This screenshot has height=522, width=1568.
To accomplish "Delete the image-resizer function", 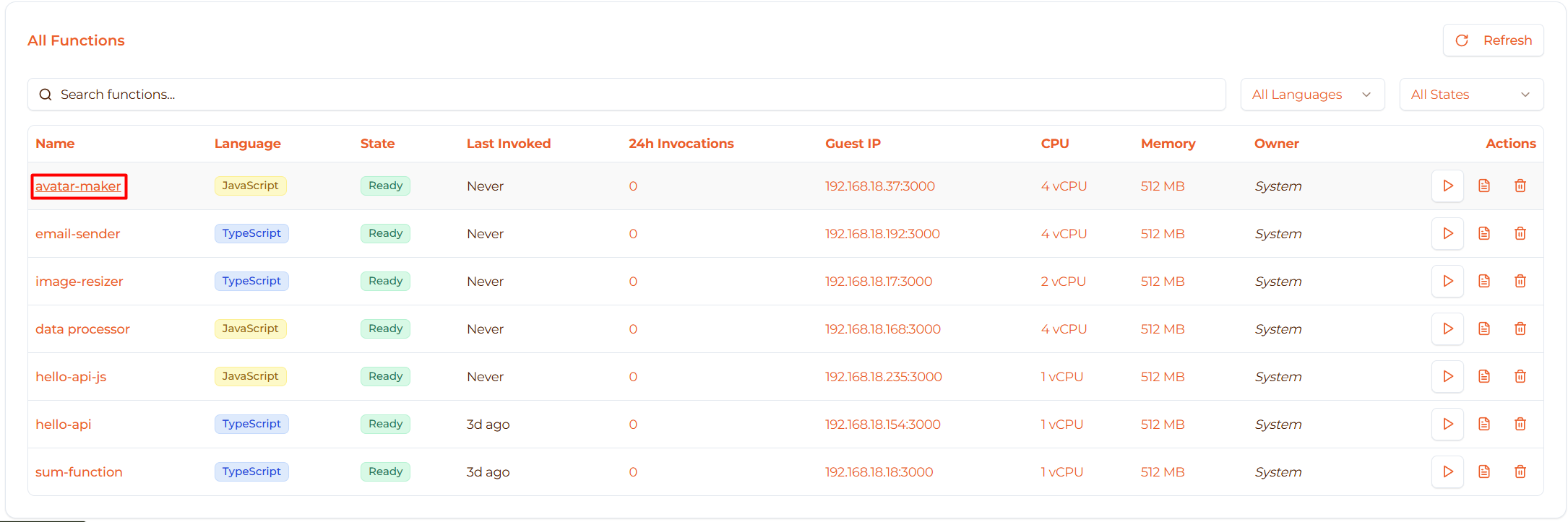I will coord(1520,281).
